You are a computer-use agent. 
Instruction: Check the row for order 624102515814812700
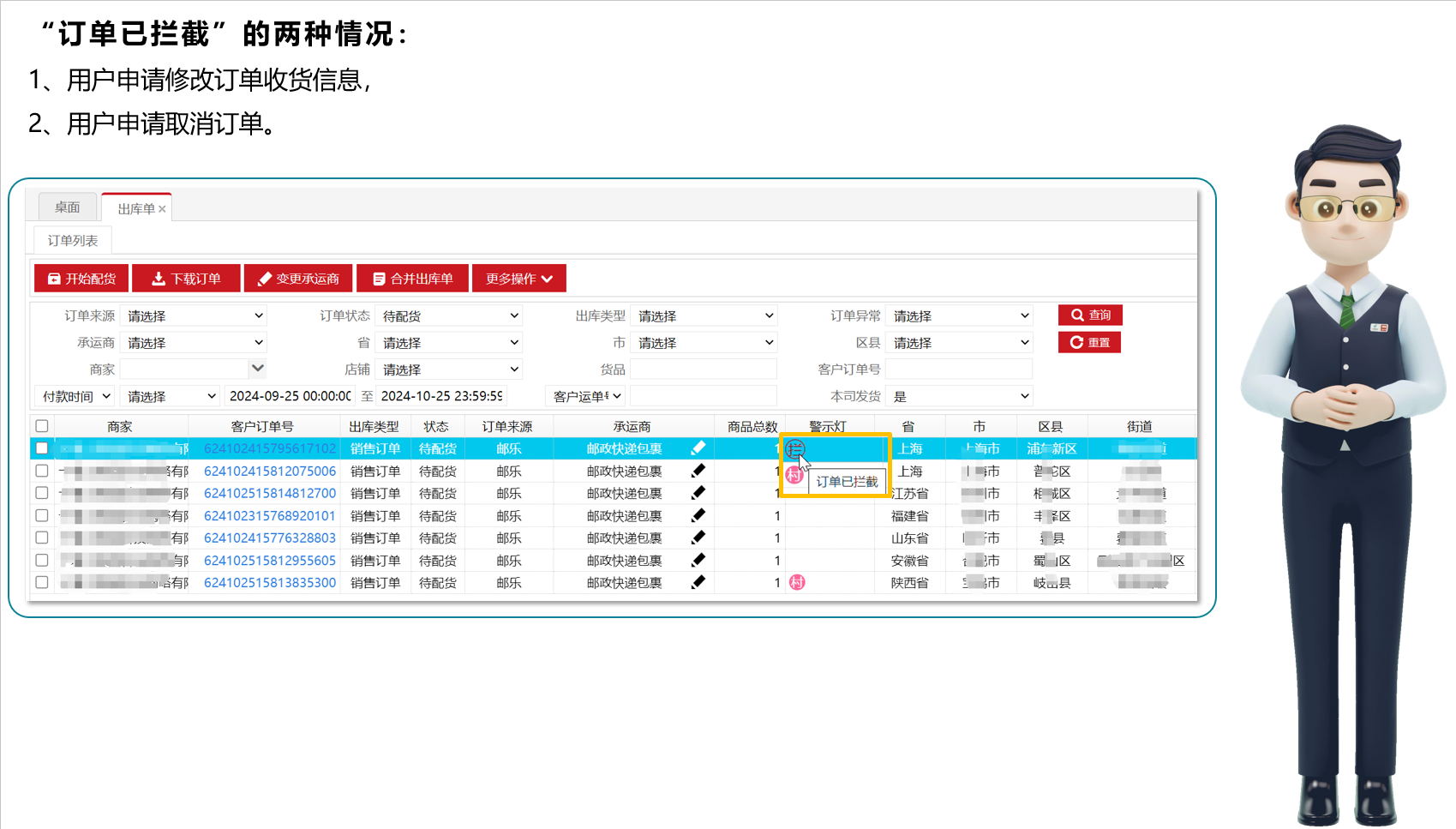pyautogui.click(x=41, y=493)
